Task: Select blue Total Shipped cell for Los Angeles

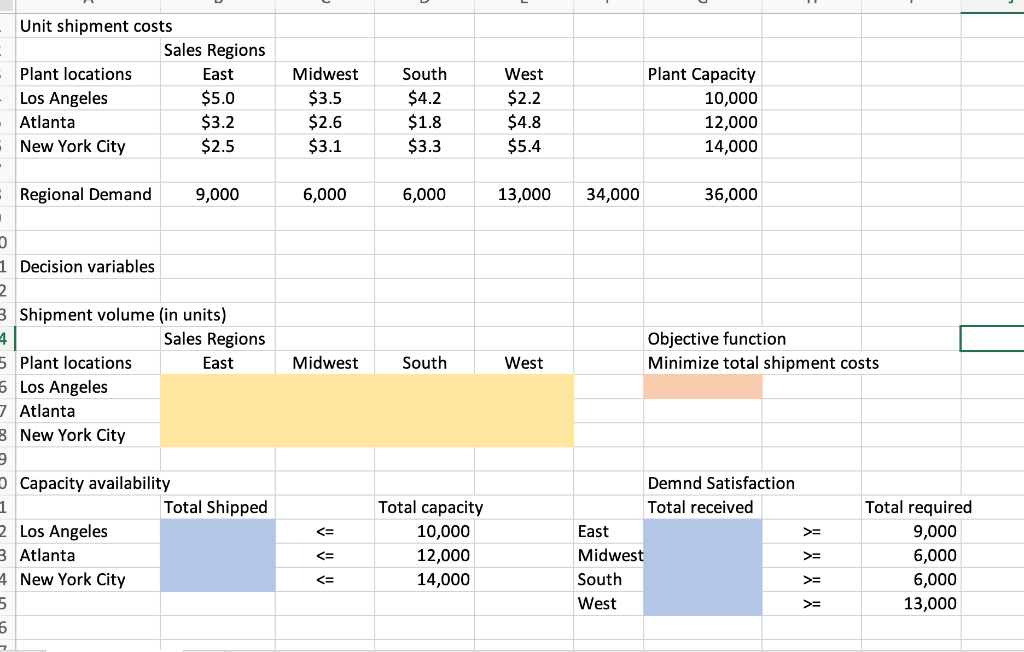Action: 217,532
